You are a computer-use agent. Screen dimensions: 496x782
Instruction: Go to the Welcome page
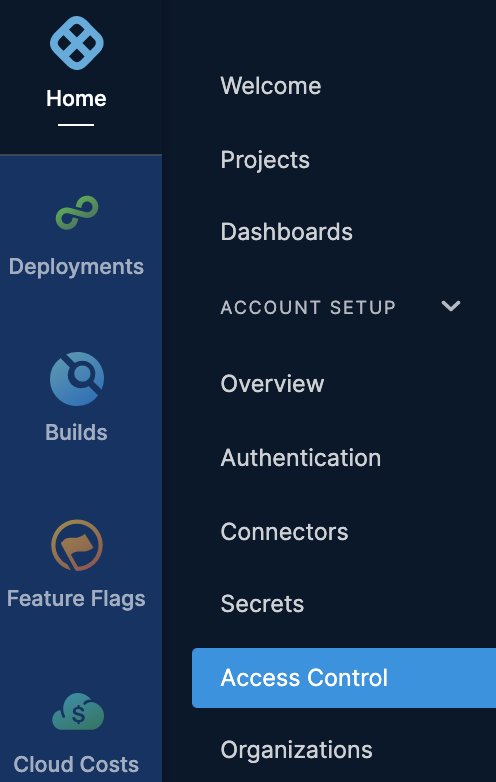click(271, 86)
